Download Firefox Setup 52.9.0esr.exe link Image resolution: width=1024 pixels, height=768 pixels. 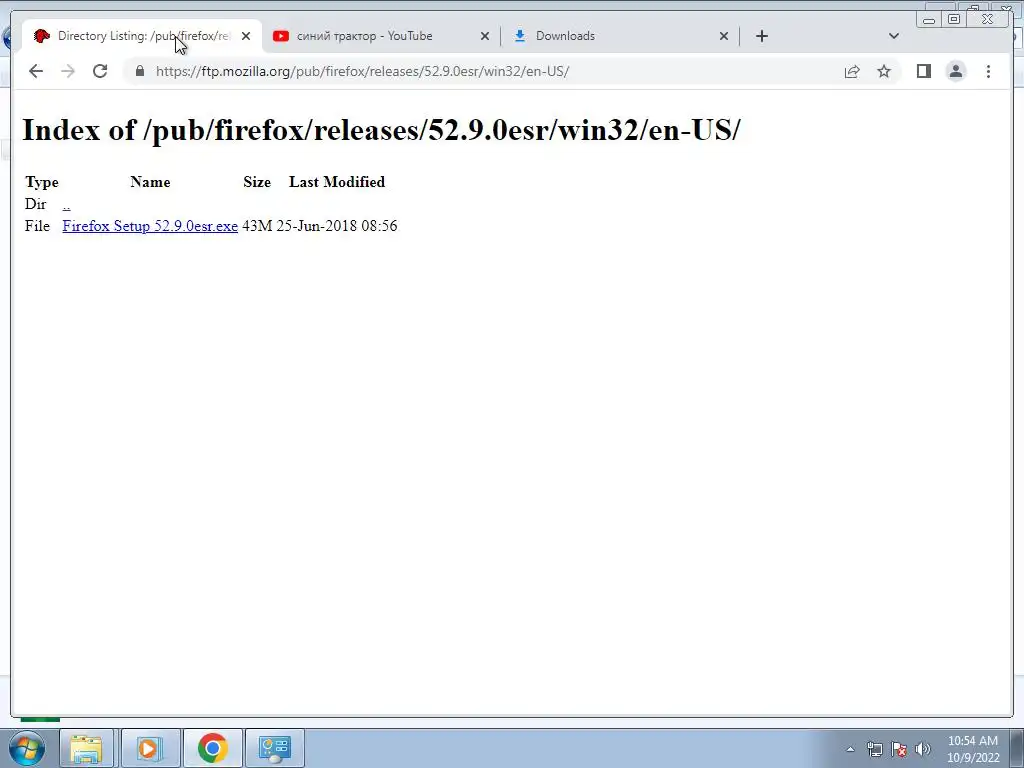(150, 226)
